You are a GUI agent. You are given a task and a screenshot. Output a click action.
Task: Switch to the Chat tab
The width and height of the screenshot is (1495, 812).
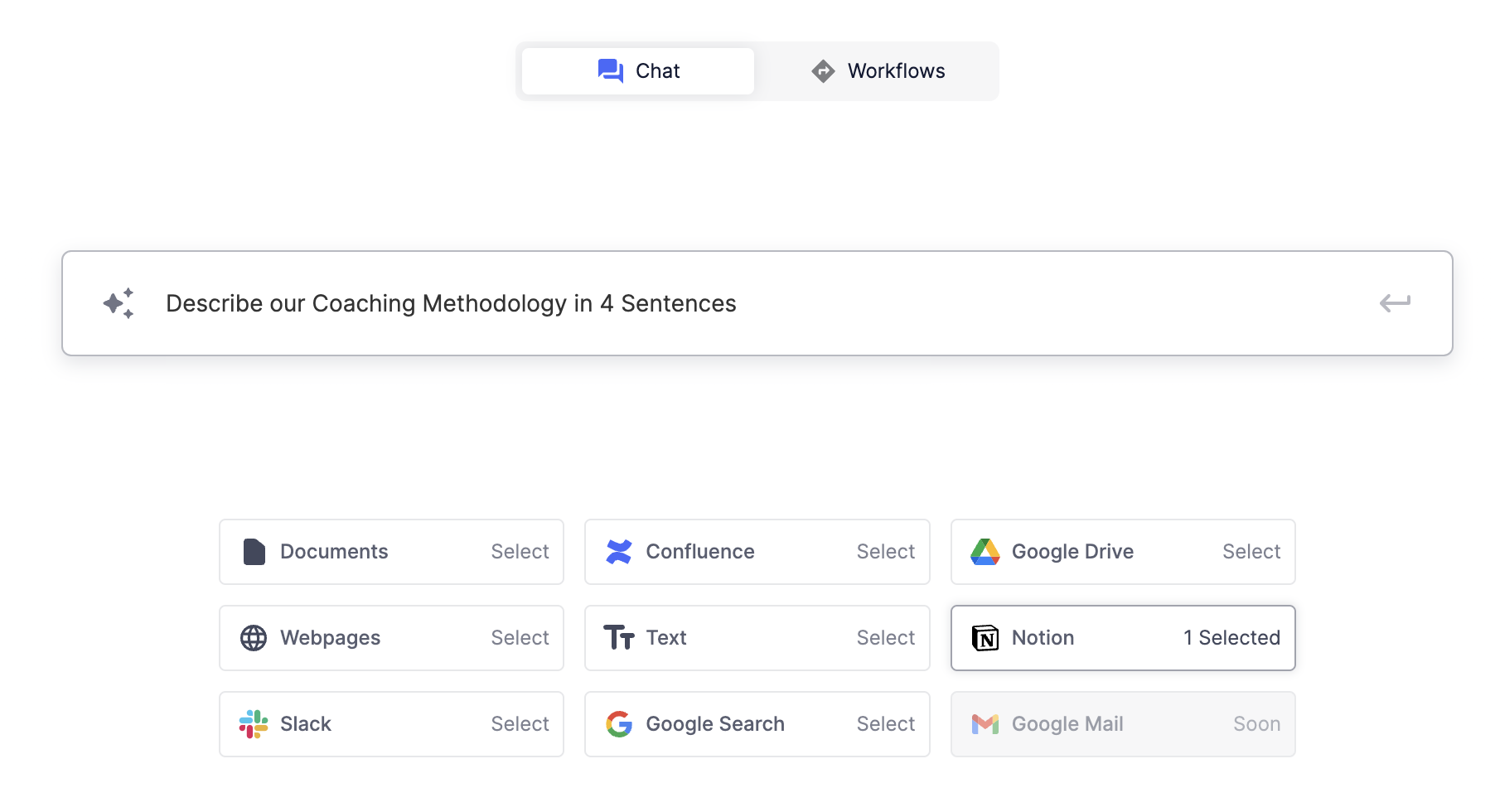pos(636,70)
